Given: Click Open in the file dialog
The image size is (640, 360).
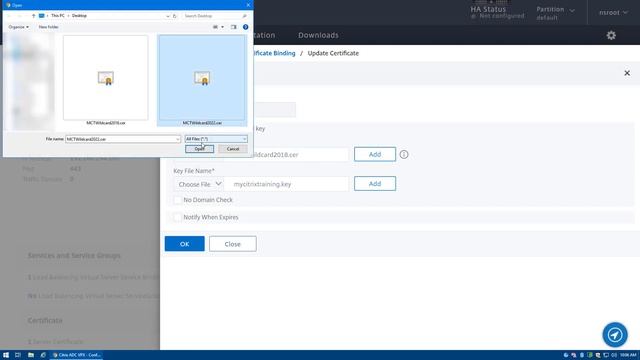Looking at the screenshot, I should coord(199,149).
